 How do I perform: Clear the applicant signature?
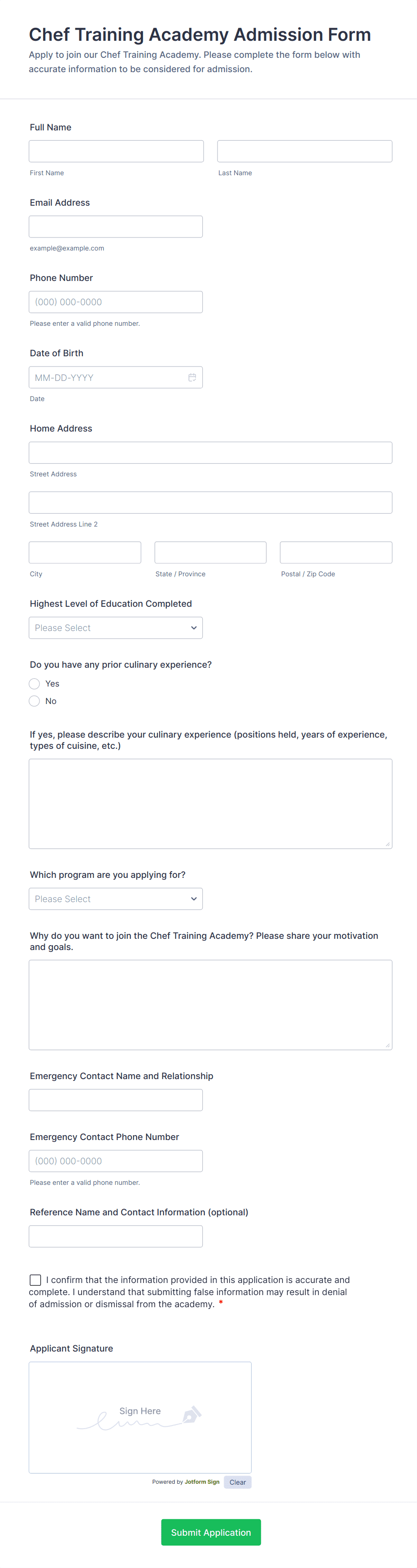click(x=237, y=1482)
